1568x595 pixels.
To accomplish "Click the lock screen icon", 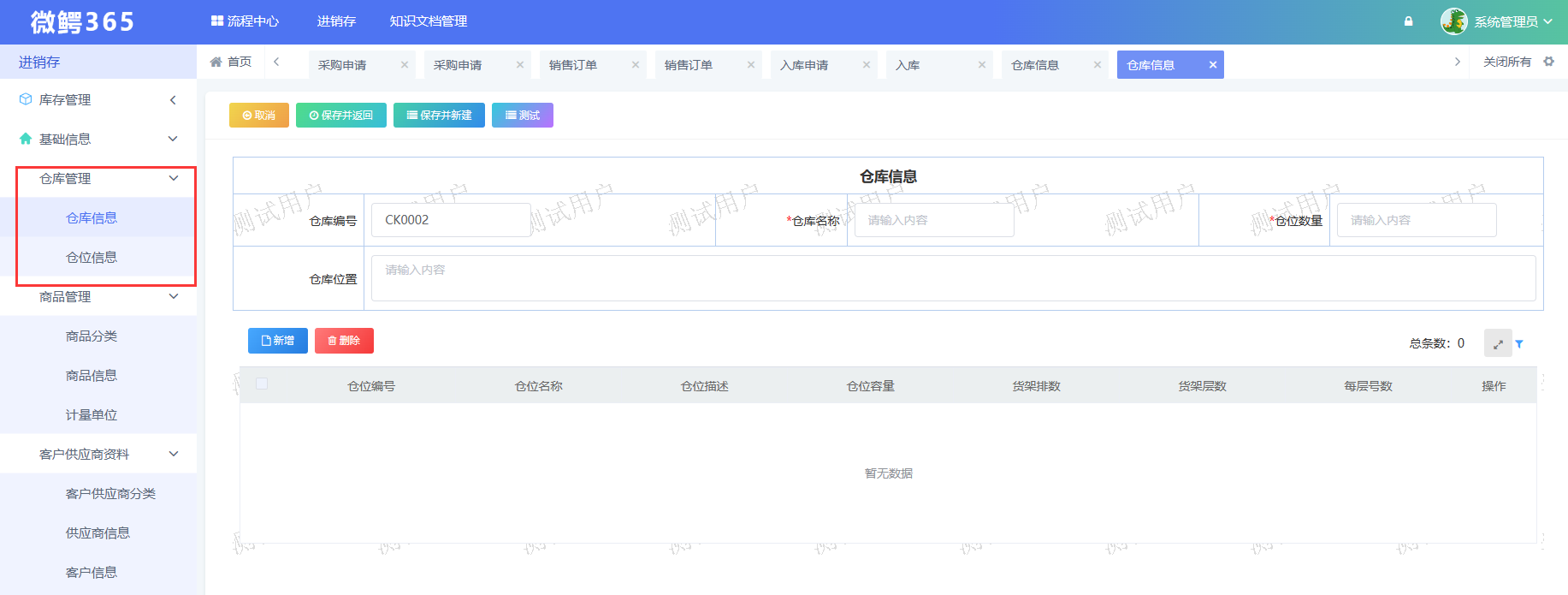I will pos(1408,21).
